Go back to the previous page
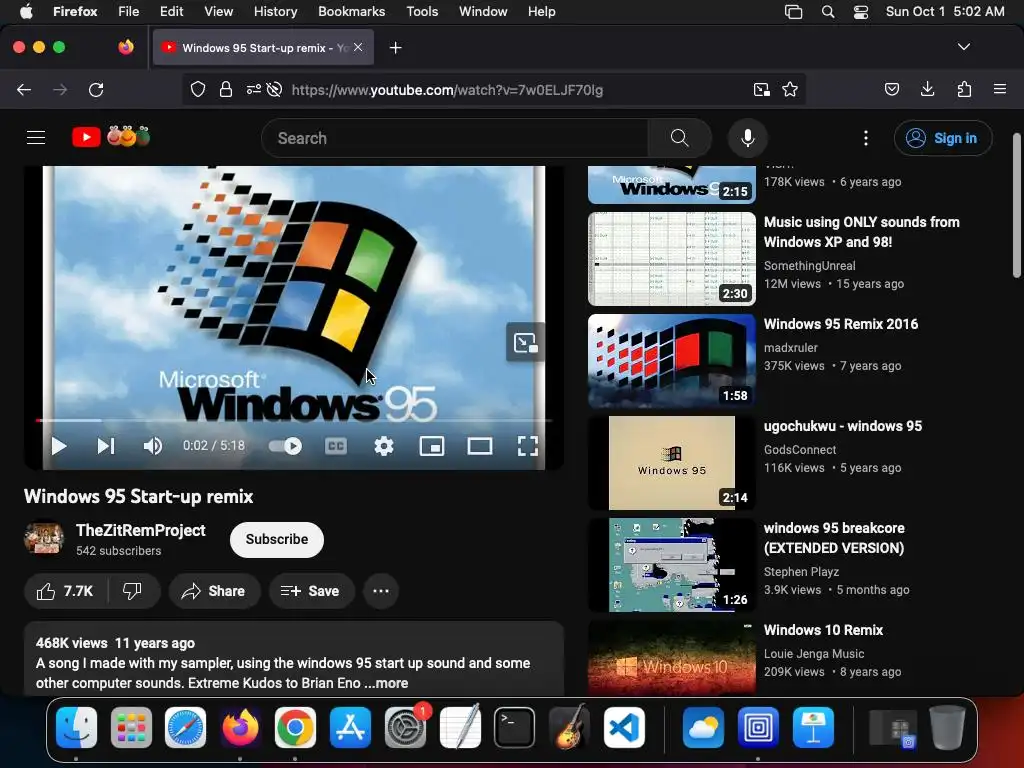 pyautogui.click(x=24, y=89)
